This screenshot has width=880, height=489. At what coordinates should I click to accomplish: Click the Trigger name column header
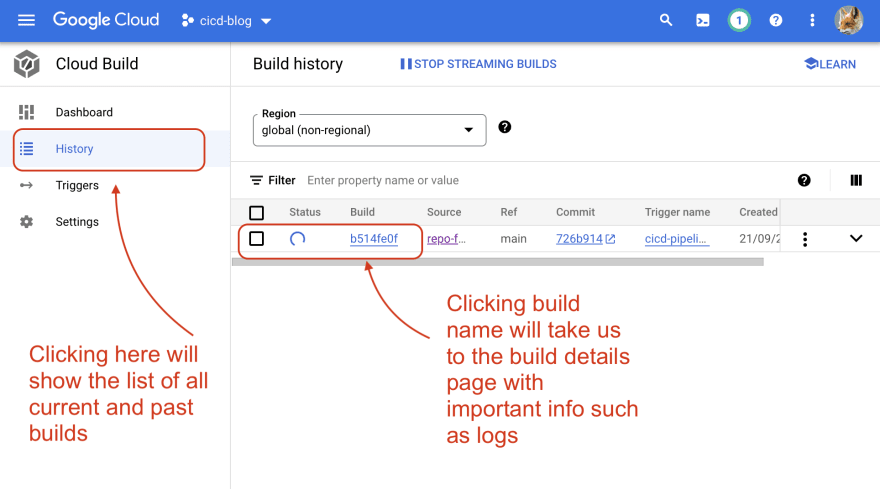pyautogui.click(x=677, y=212)
